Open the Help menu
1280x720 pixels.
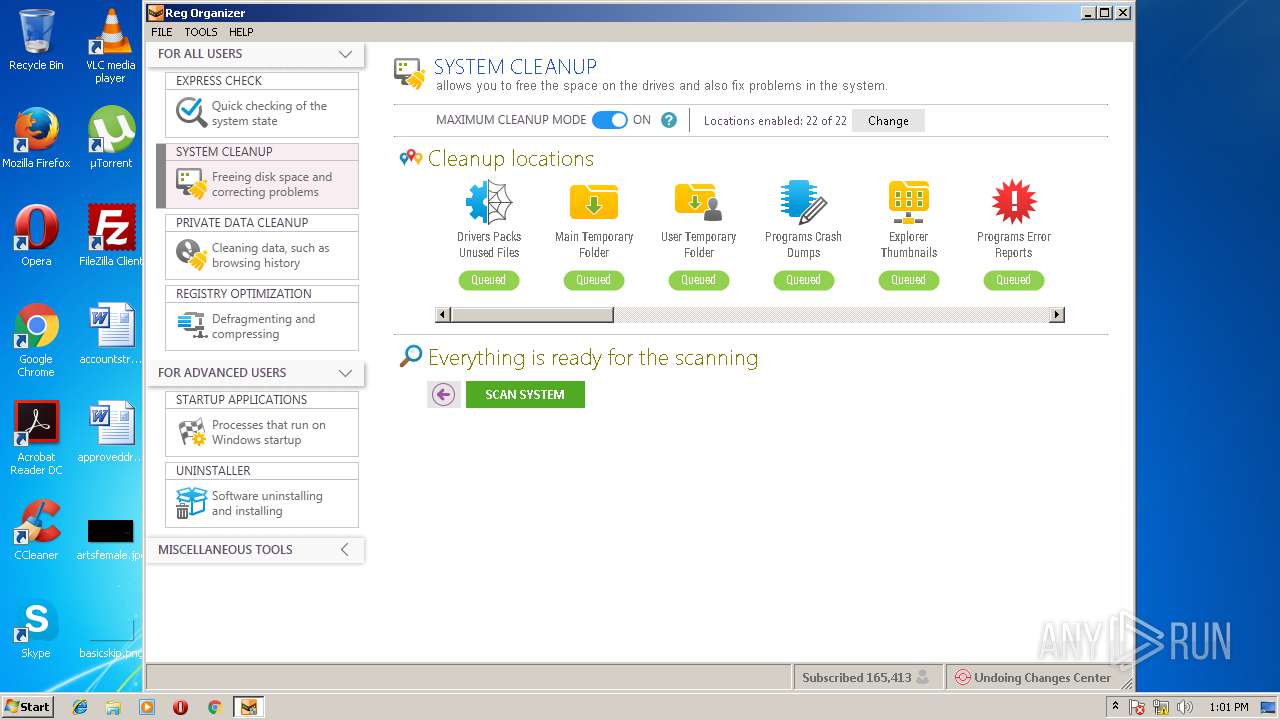coord(241,32)
